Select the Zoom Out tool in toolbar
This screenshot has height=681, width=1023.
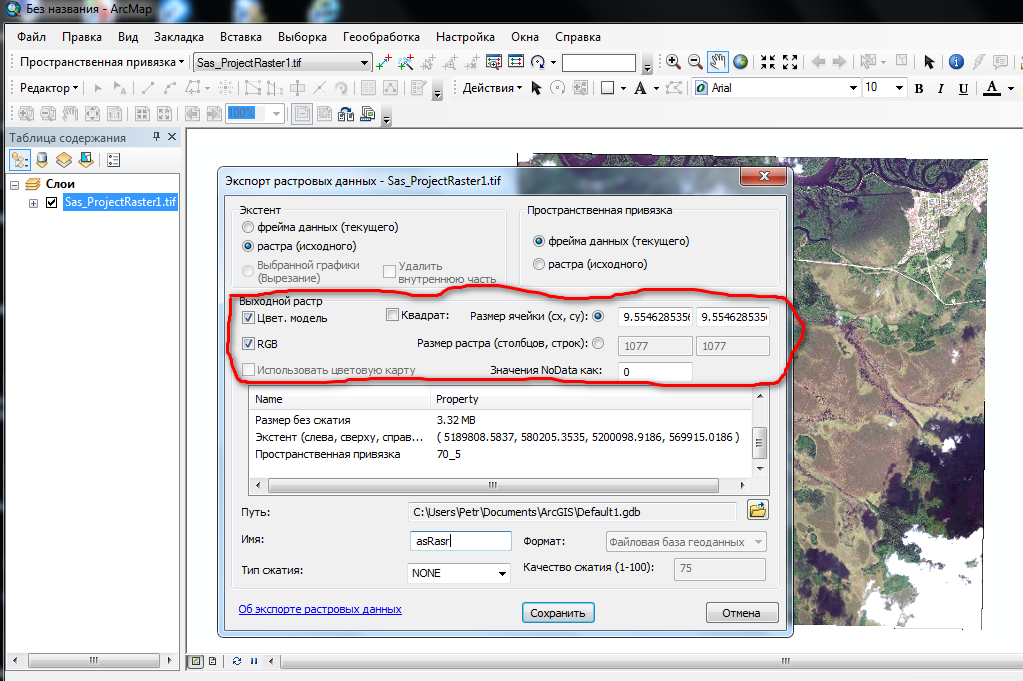pos(695,62)
